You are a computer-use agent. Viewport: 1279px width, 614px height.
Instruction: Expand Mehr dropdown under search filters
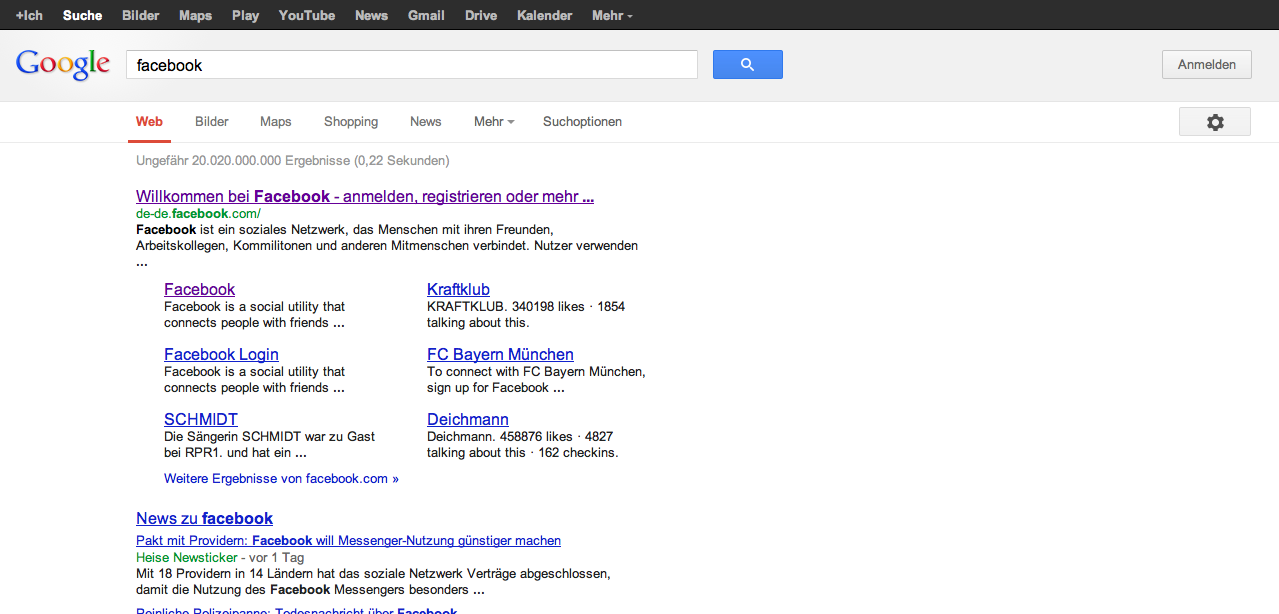[x=493, y=122]
